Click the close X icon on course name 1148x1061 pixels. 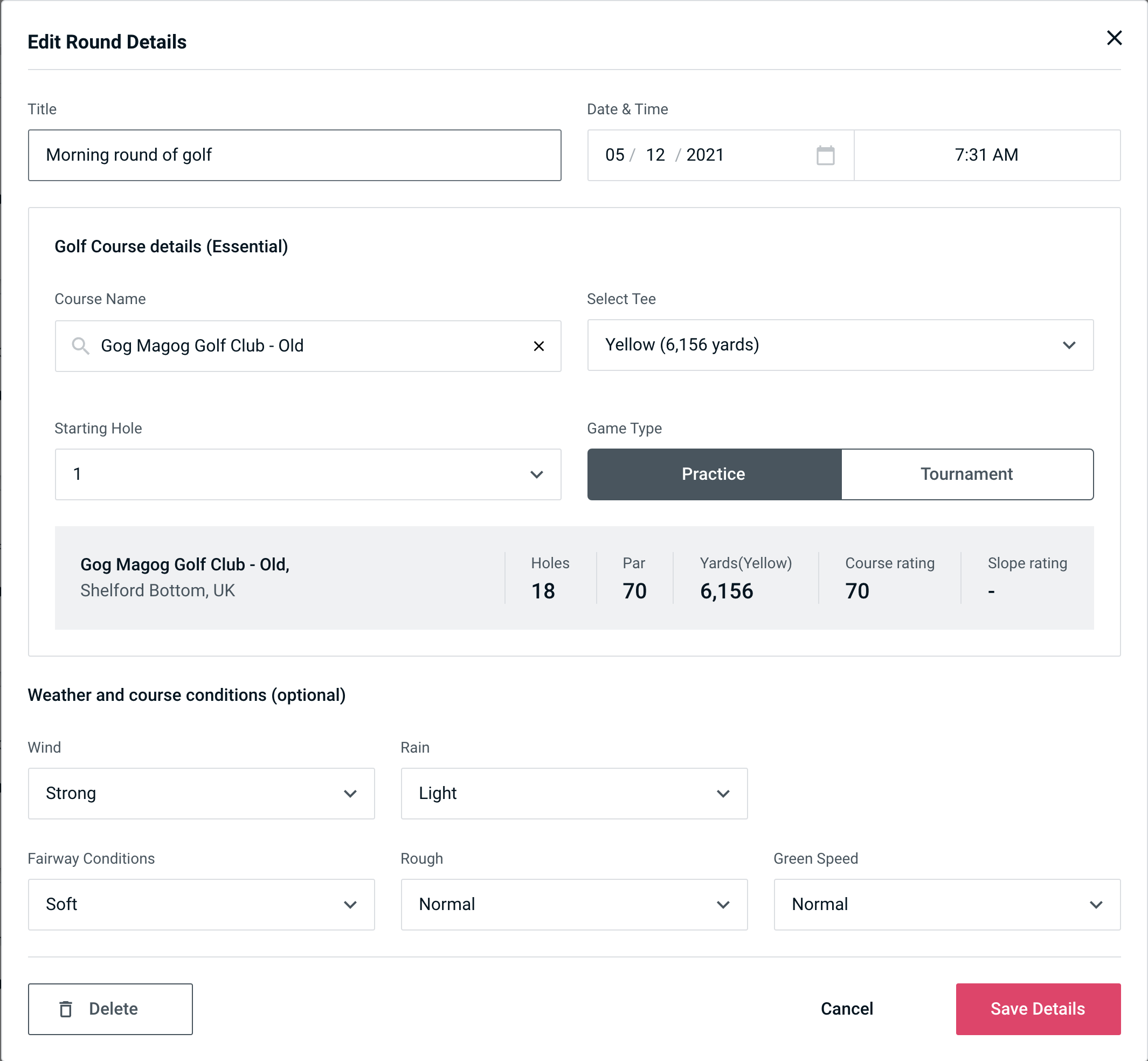pyautogui.click(x=539, y=346)
